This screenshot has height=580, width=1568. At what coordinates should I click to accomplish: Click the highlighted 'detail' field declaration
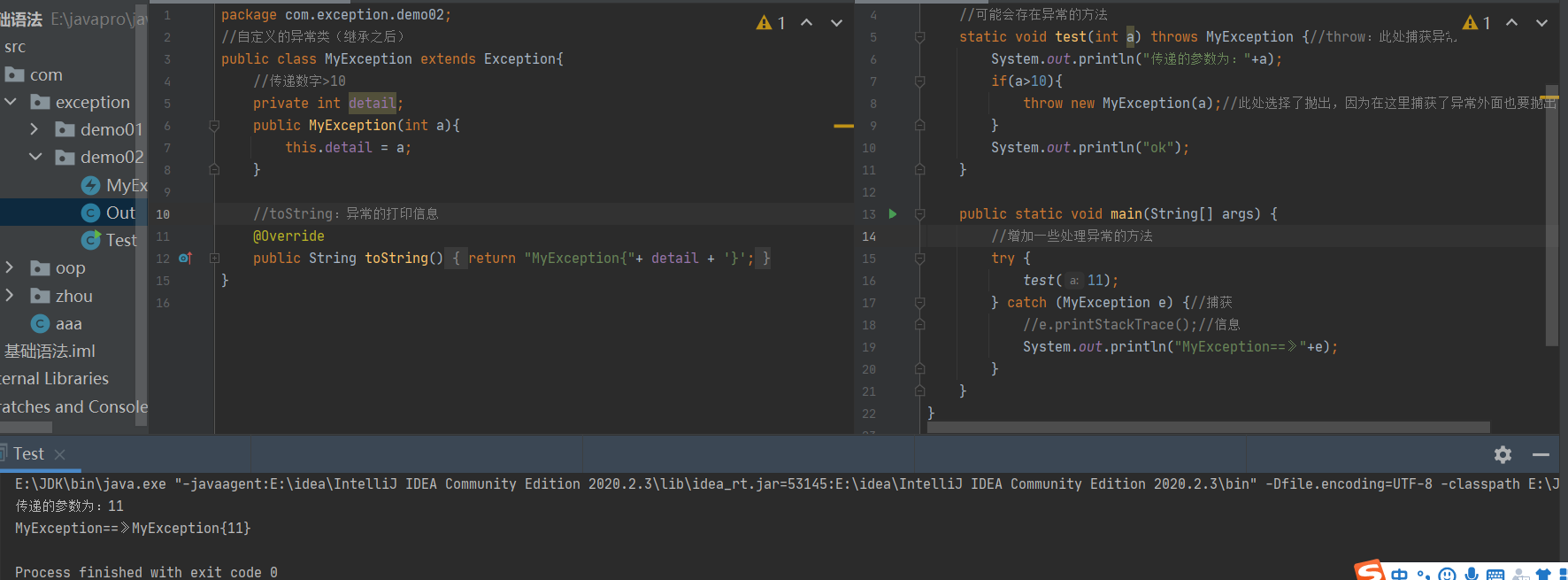(x=372, y=103)
